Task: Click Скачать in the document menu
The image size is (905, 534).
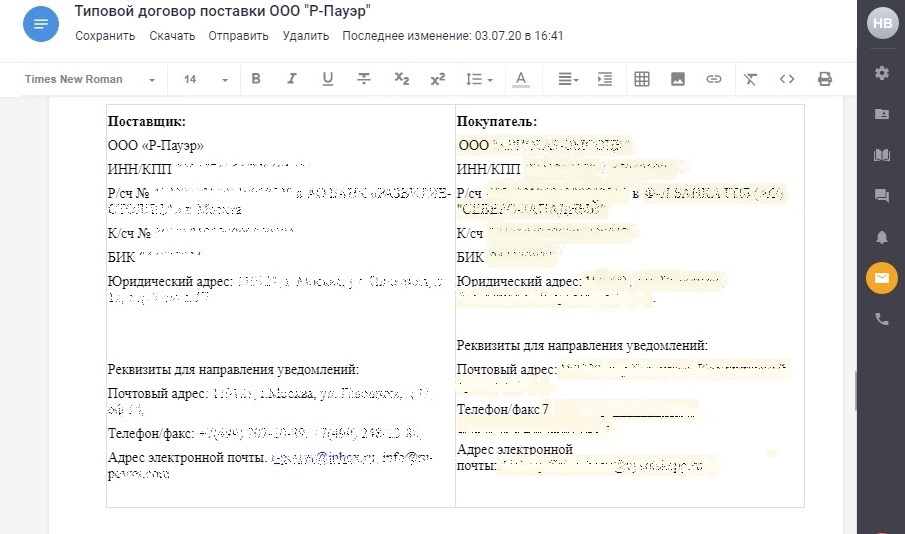Action: [x=172, y=36]
